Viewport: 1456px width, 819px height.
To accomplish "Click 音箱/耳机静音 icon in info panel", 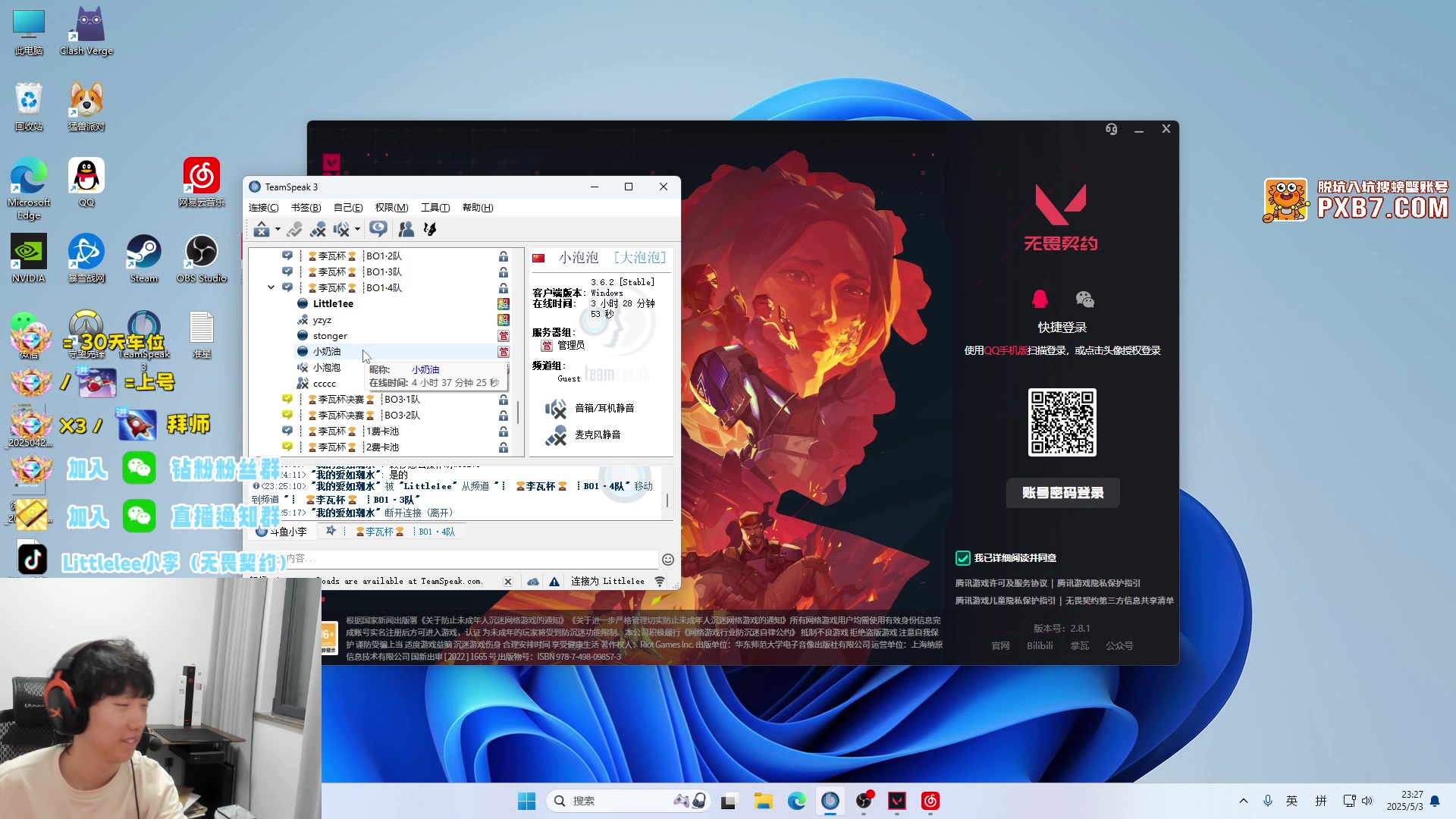I will point(556,409).
